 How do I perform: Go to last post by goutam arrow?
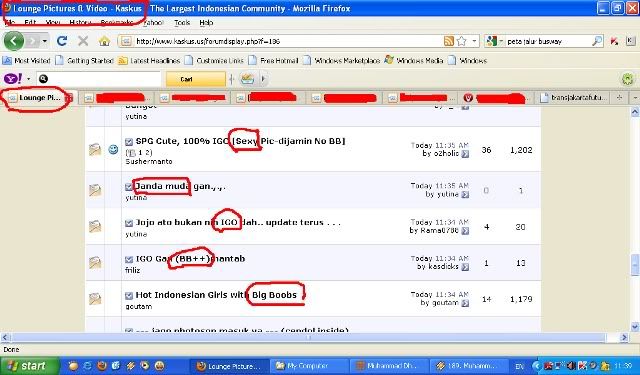coord(465,303)
